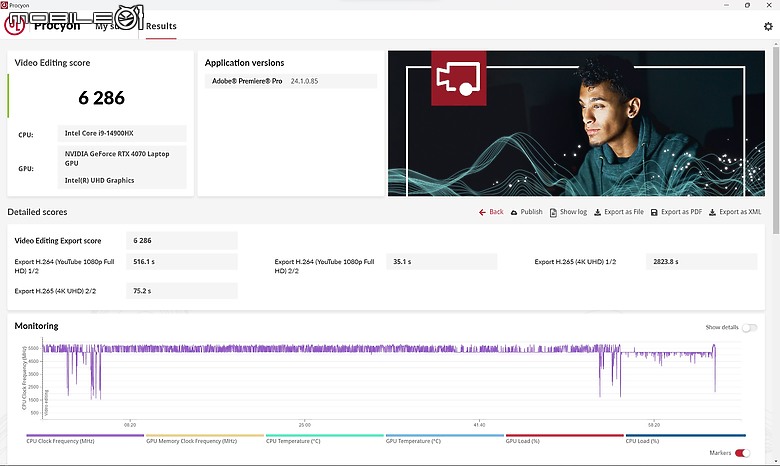Screen dimensions: 780x466
Task: Click the Procyon app icon in title bar
Action: (4, 5)
